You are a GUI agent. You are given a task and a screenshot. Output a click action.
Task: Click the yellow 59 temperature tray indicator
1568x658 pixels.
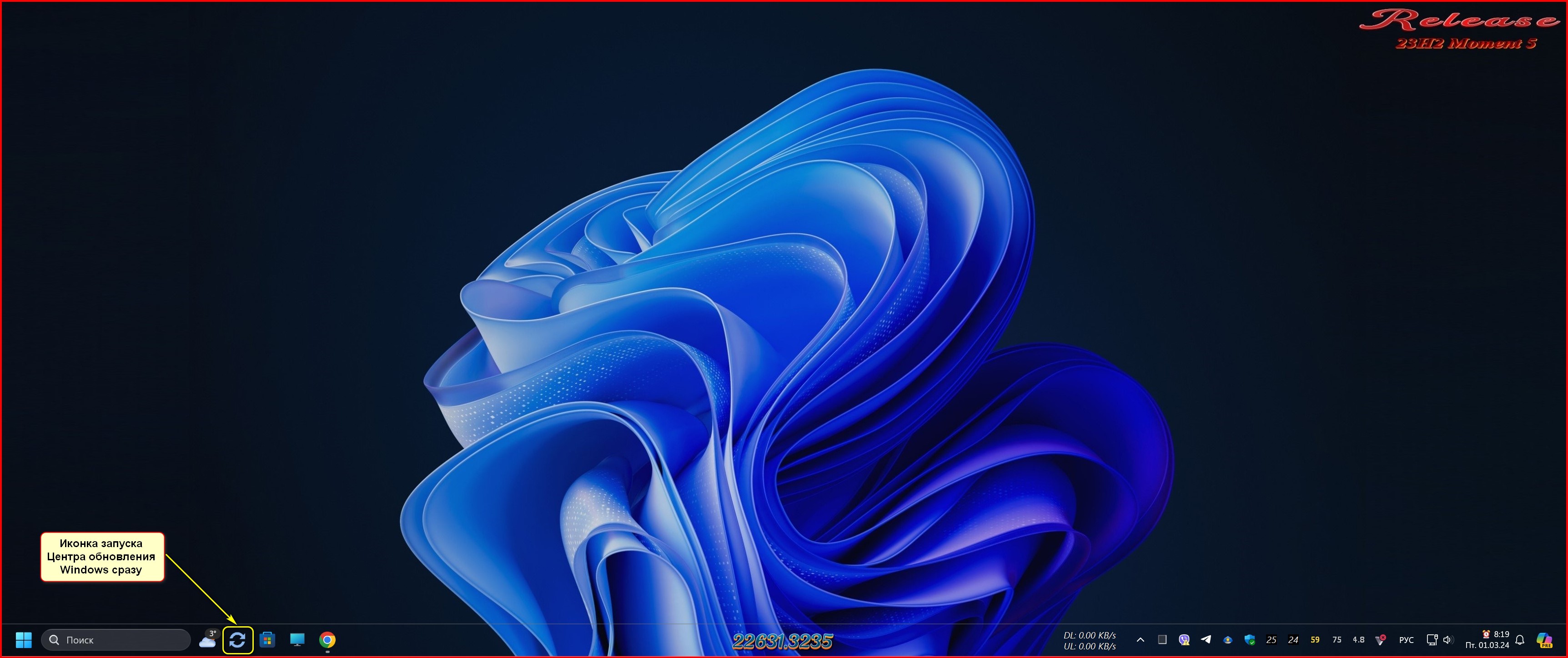tap(1315, 640)
